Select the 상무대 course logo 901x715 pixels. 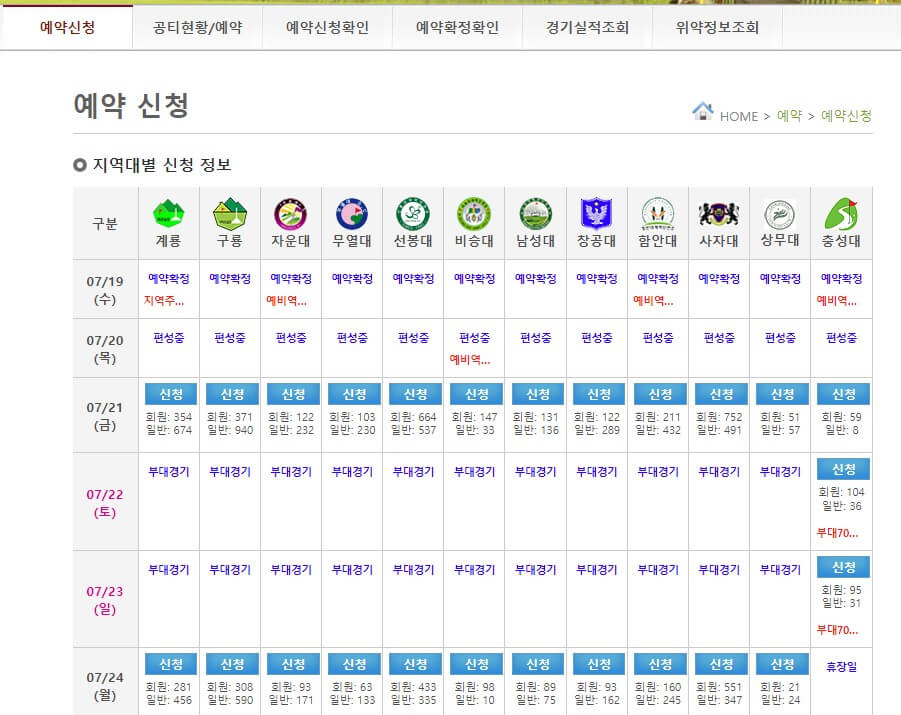(780, 211)
